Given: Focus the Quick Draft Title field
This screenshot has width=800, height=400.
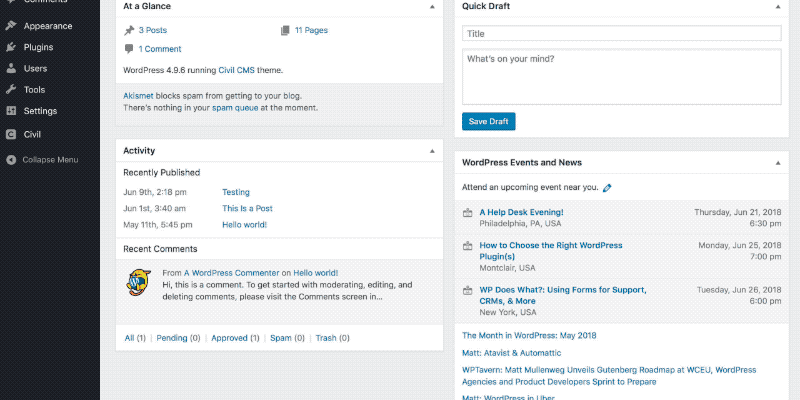Looking at the screenshot, I should 621,34.
